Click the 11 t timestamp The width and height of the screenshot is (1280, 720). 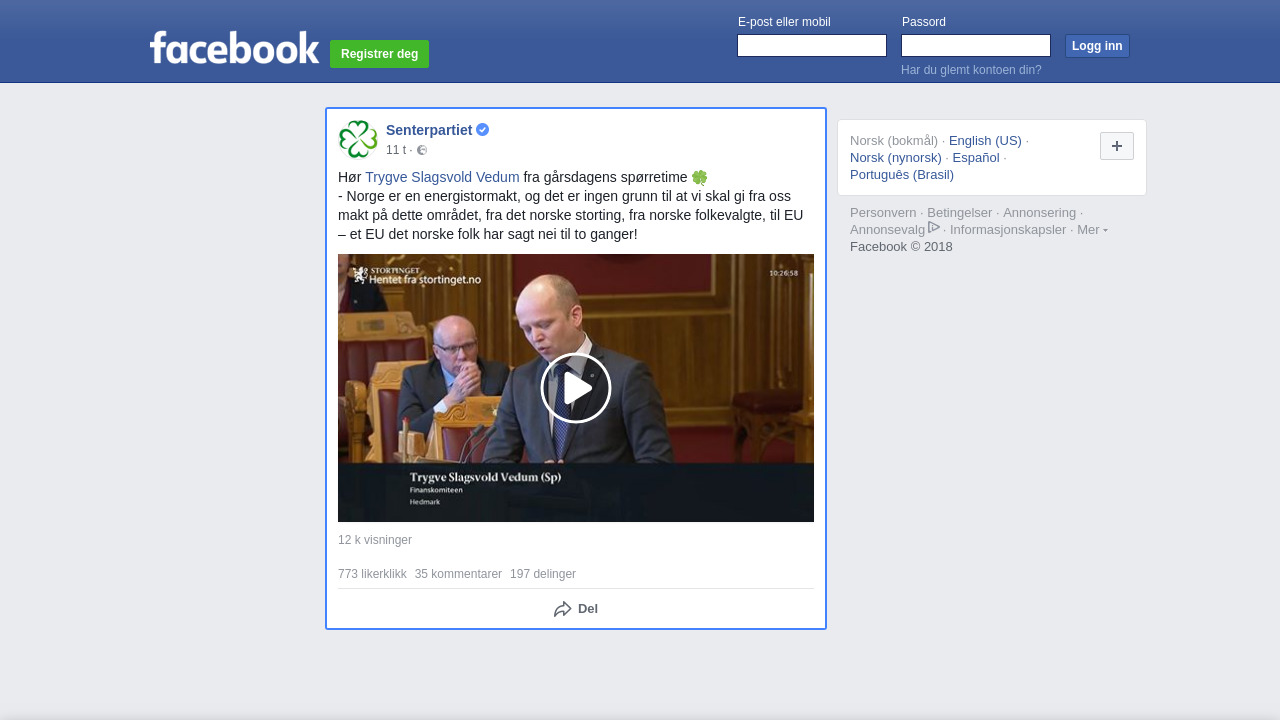[x=396, y=150]
